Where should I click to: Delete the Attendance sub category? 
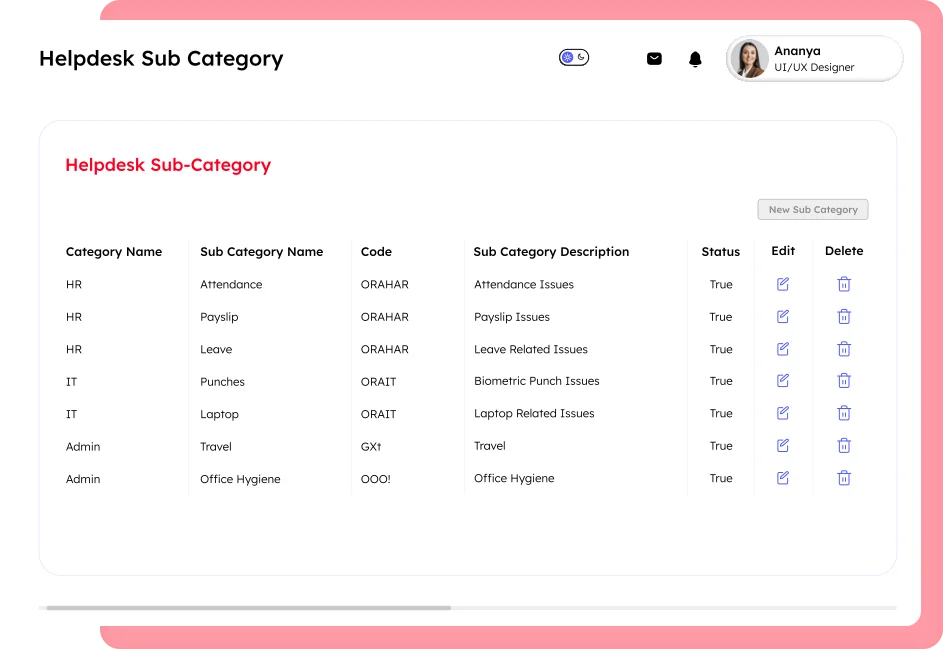(843, 284)
